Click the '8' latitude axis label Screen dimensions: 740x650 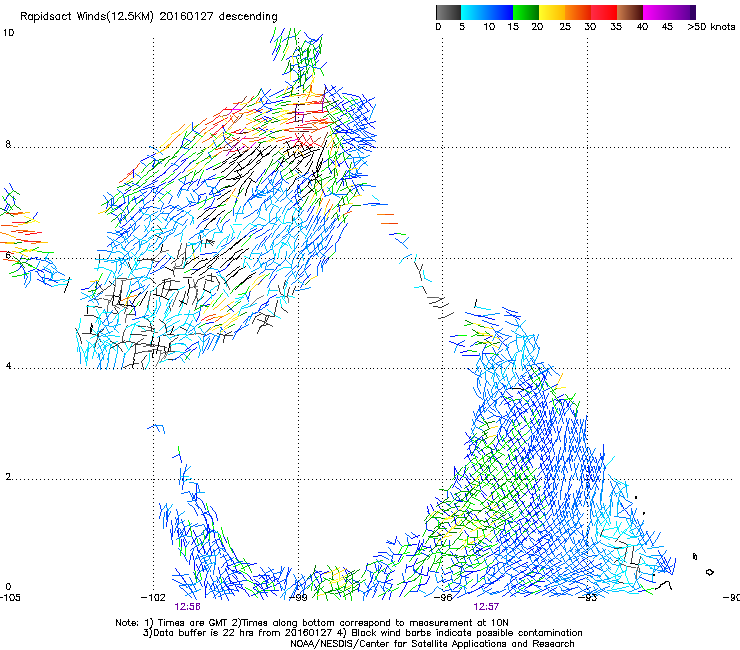pyautogui.click(x=8, y=144)
